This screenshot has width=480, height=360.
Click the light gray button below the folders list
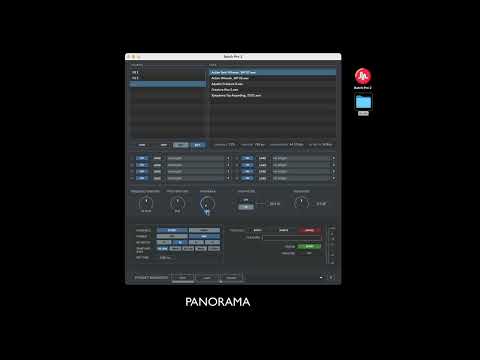[181, 145]
